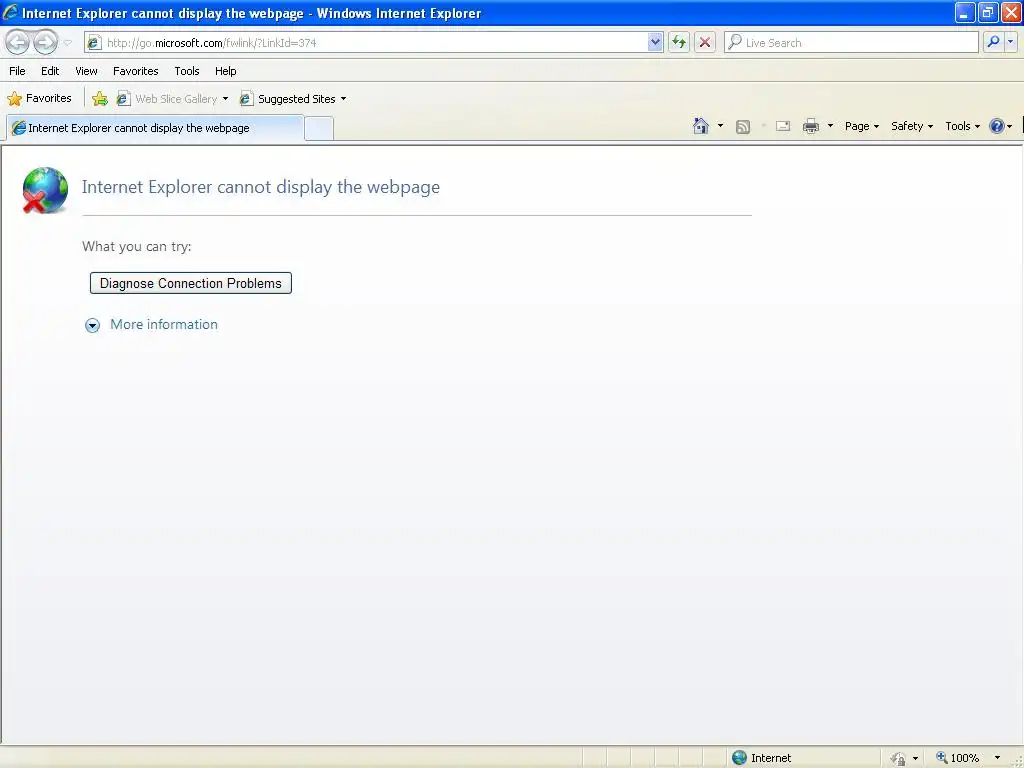Click the Read Mail icon
1024x768 pixels.
click(x=783, y=126)
